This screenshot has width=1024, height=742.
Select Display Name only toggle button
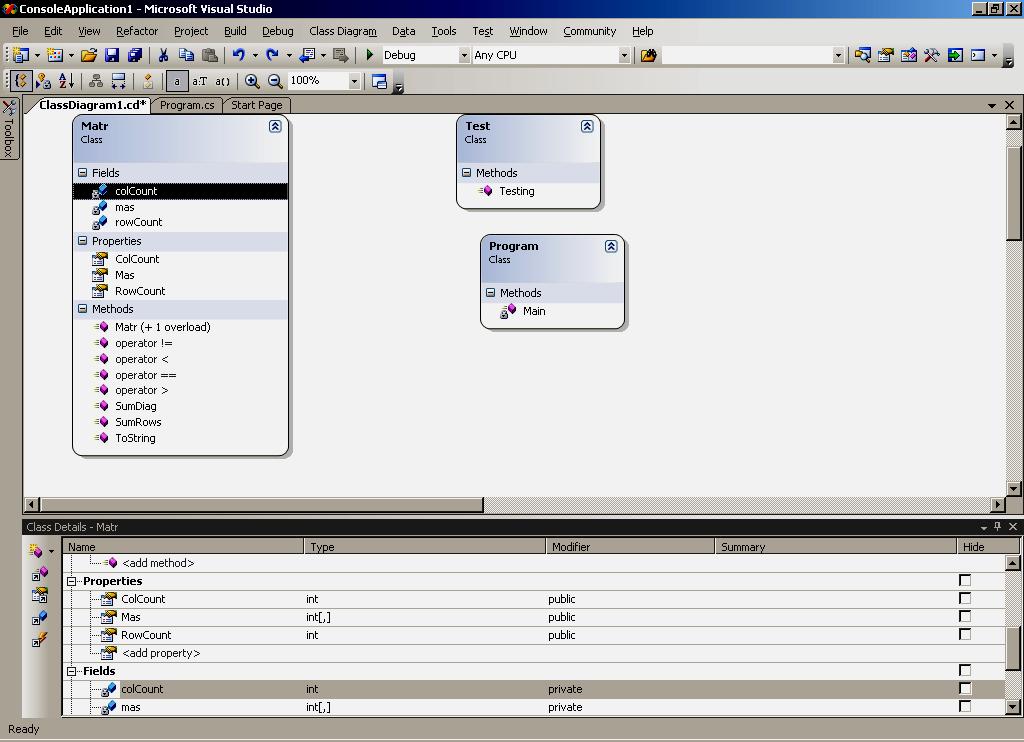click(176, 81)
